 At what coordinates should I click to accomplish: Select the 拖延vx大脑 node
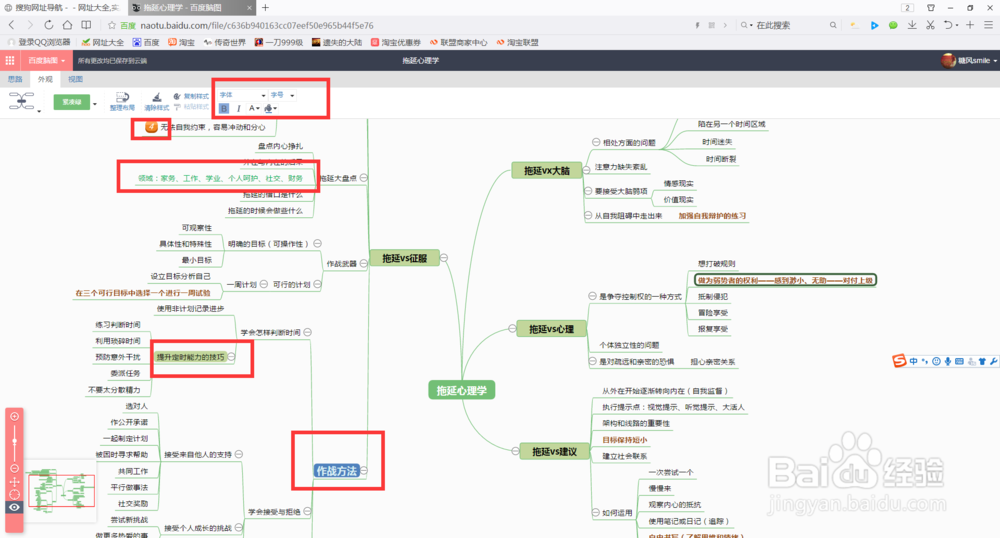pos(547,170)
